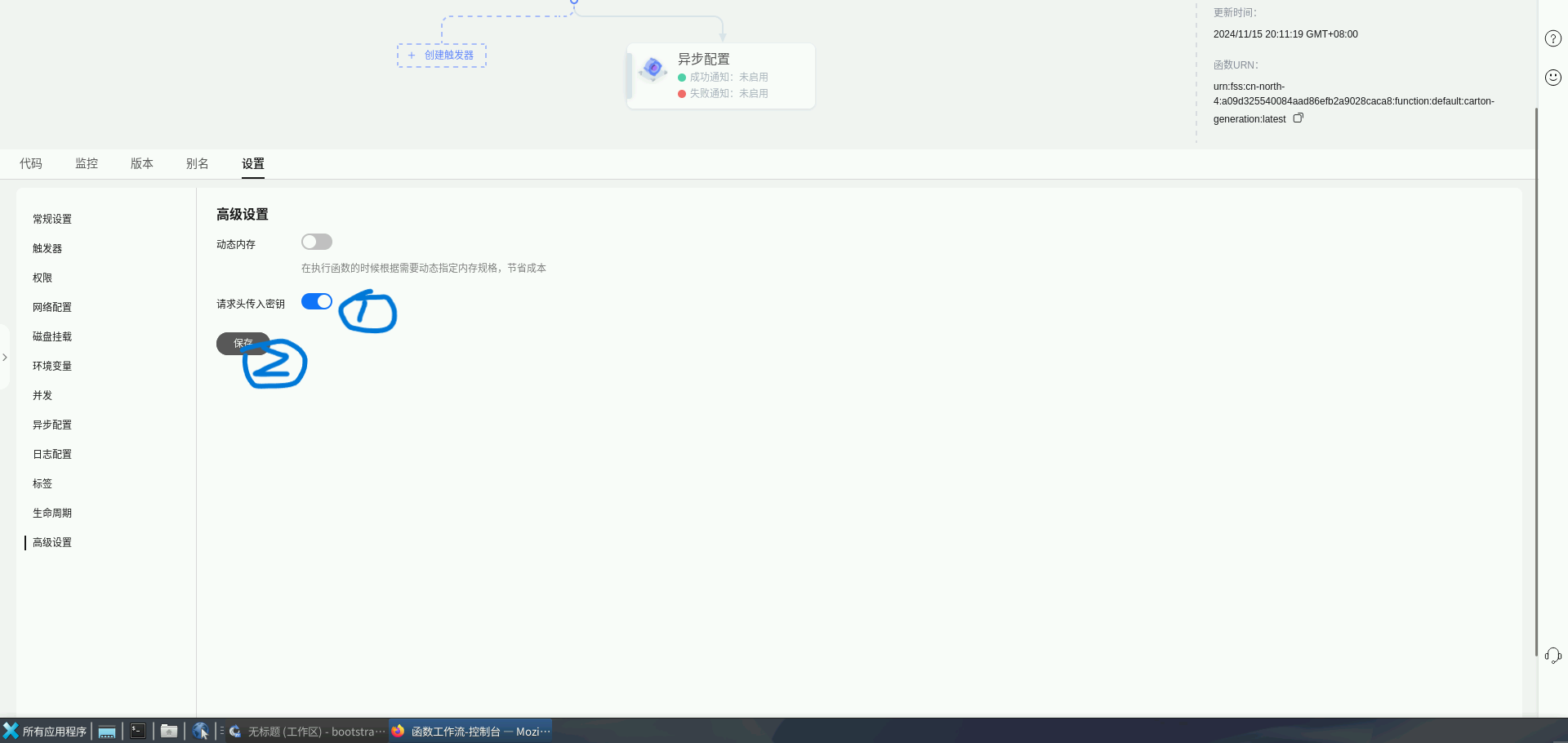The width and height of the screenshot is (1568, 743).
Task: Open the 异步配置 card title in the flow diagram
Action: (704, 59)
